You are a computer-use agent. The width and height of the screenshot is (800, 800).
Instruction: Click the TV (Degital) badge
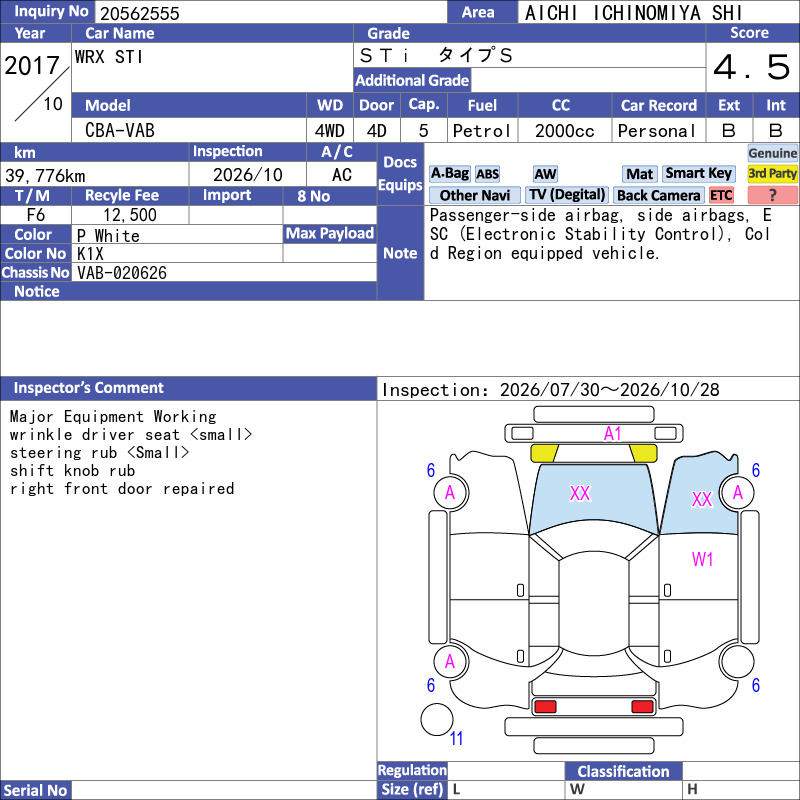coord(566,195)
